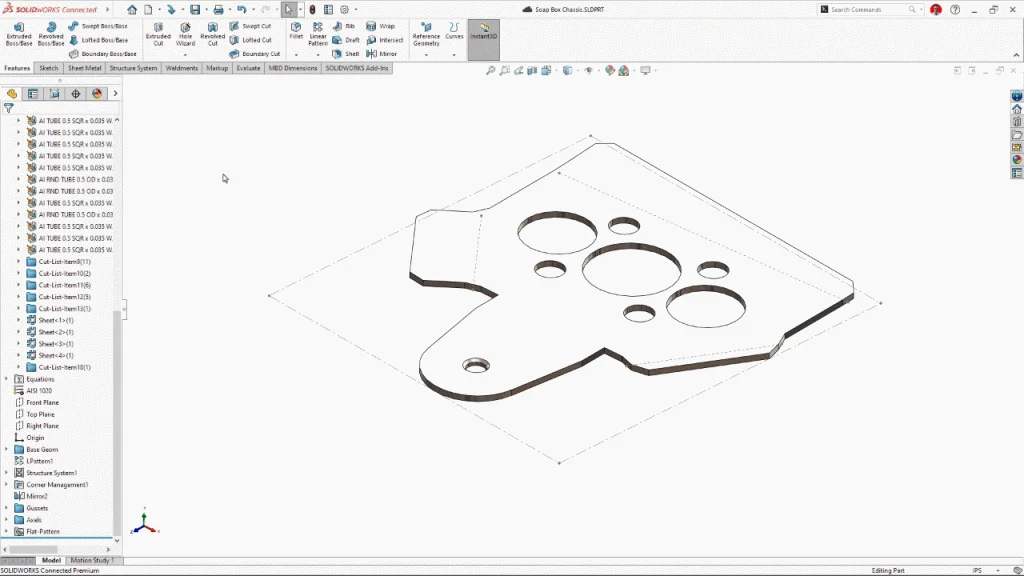1024x576 pixels.
Task: Click the Motion Study 1 tab
Action: 92,560
